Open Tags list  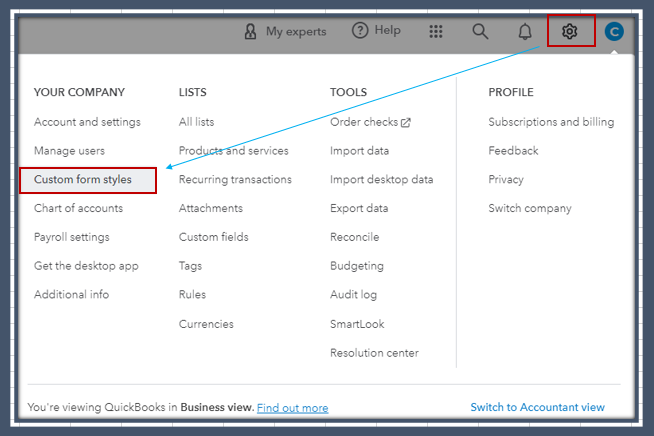pyautogui.click(x=190, y=266)
